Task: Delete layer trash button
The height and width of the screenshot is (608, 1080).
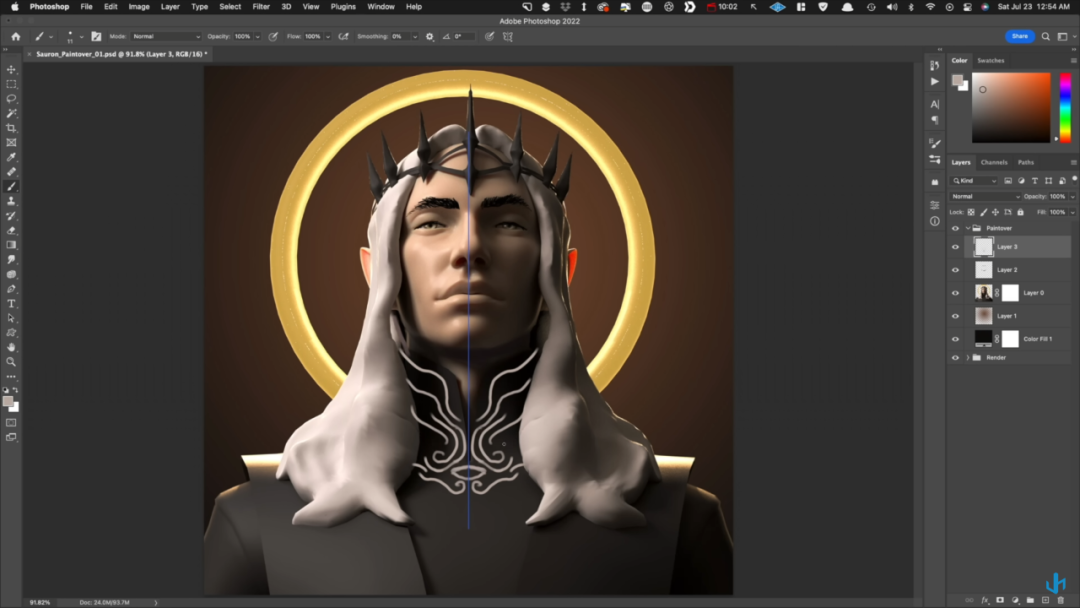Action: point(1061,600)
